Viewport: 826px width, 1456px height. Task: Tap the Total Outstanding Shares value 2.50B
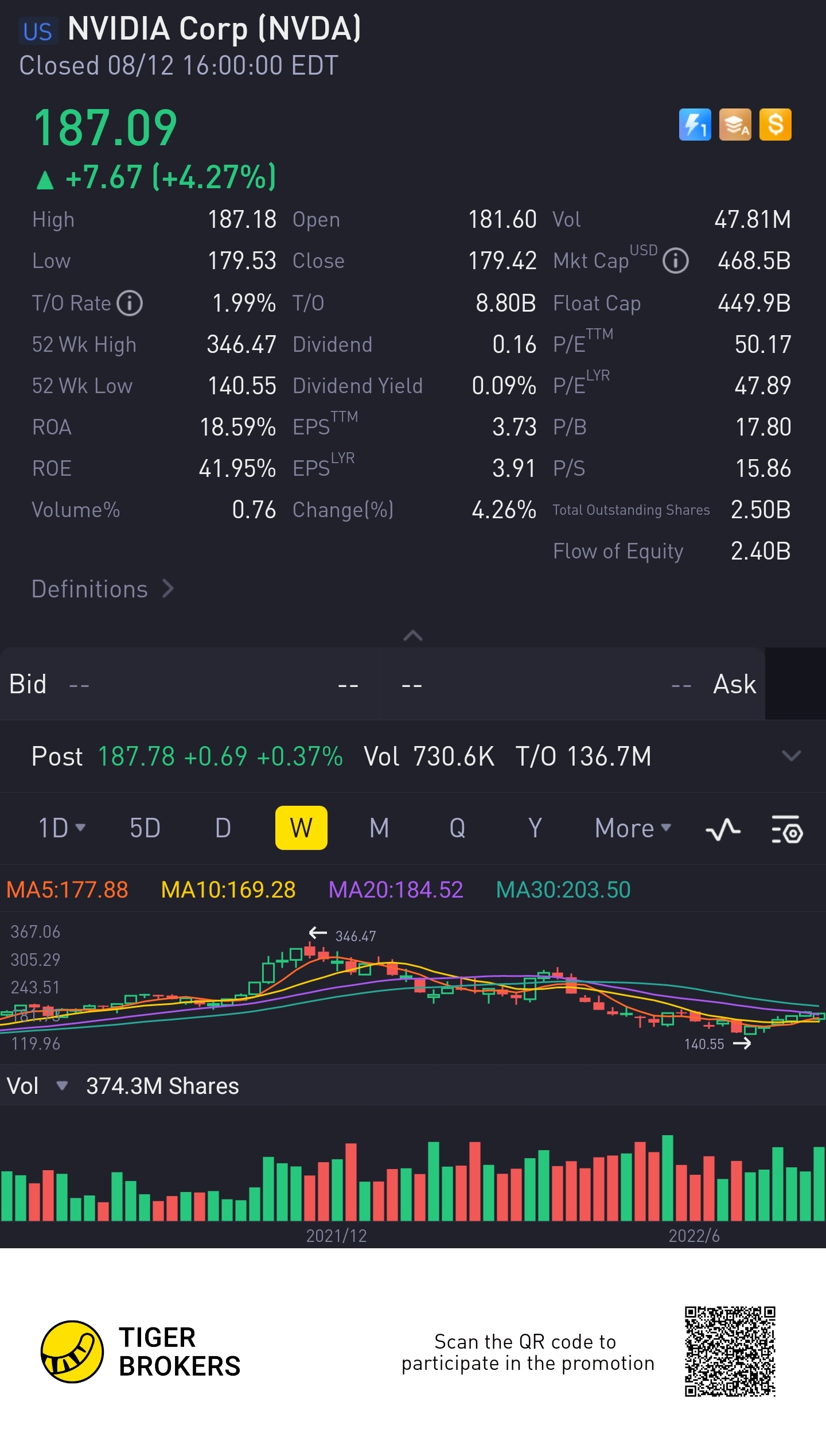(x=761, y=510)
